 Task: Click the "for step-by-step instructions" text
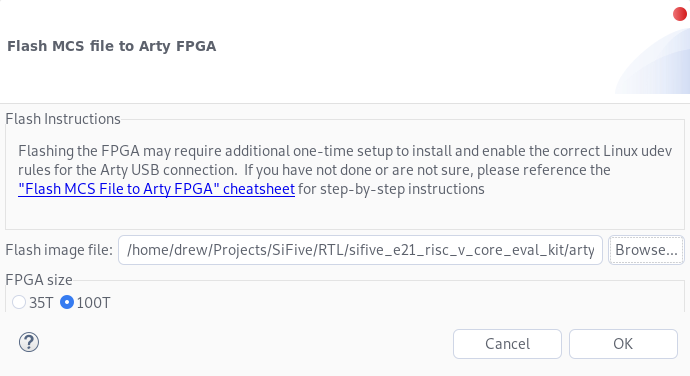point(391,189)
